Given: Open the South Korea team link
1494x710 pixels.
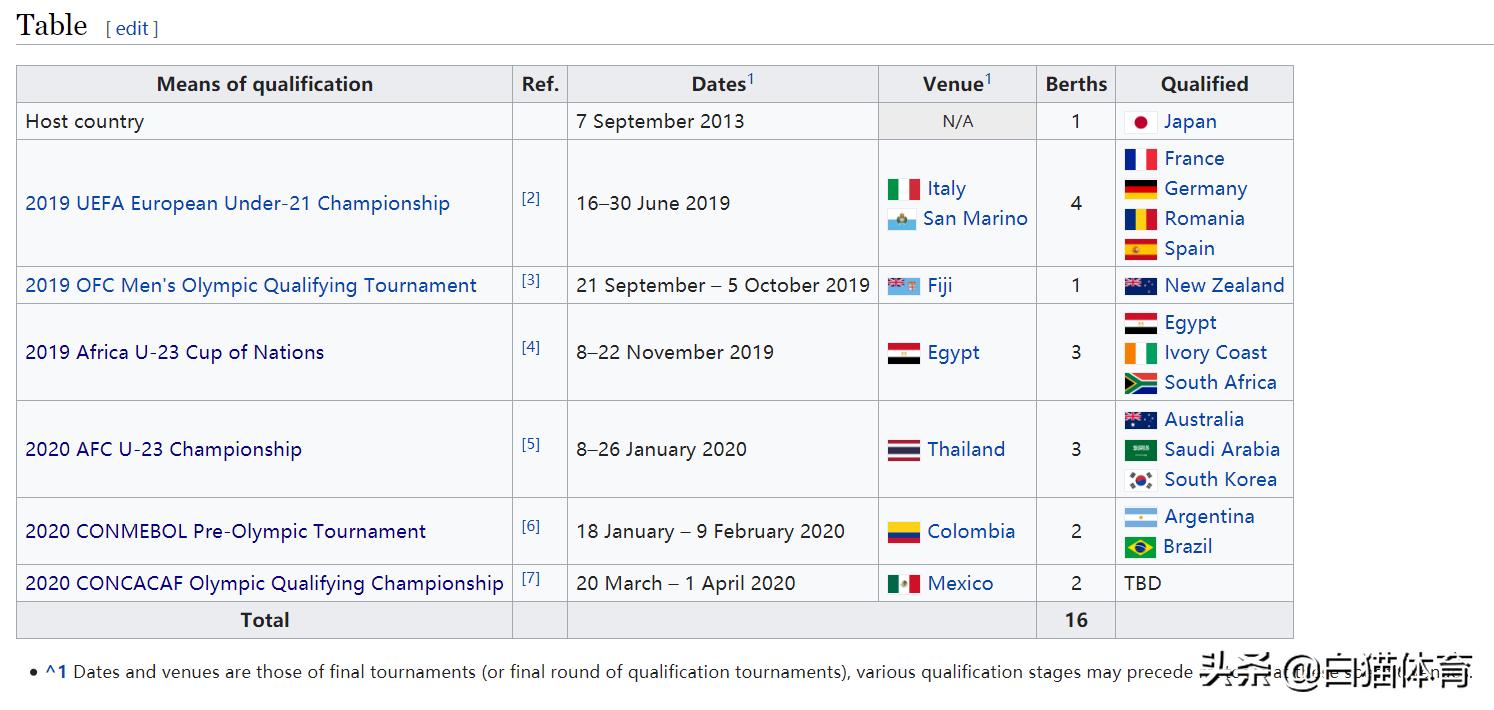Looking at the screenshot, I should click(1219, 479).
